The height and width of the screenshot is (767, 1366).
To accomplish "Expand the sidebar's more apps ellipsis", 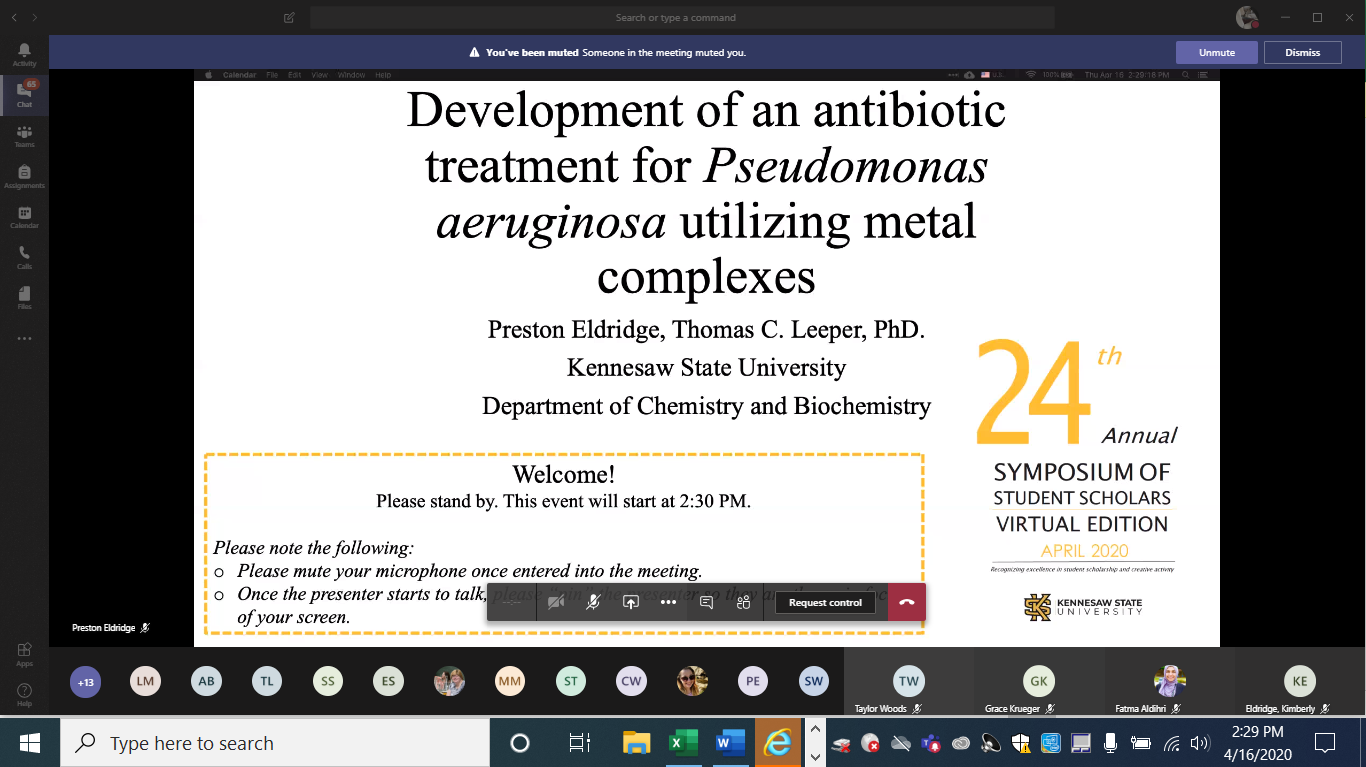I will [24, 339].
